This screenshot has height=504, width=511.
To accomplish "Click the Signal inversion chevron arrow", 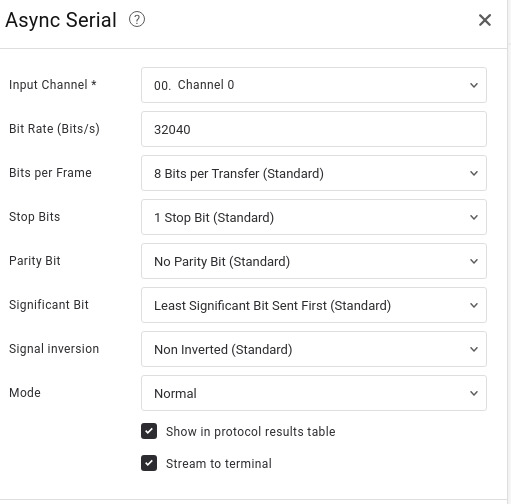I will [474, 349].
